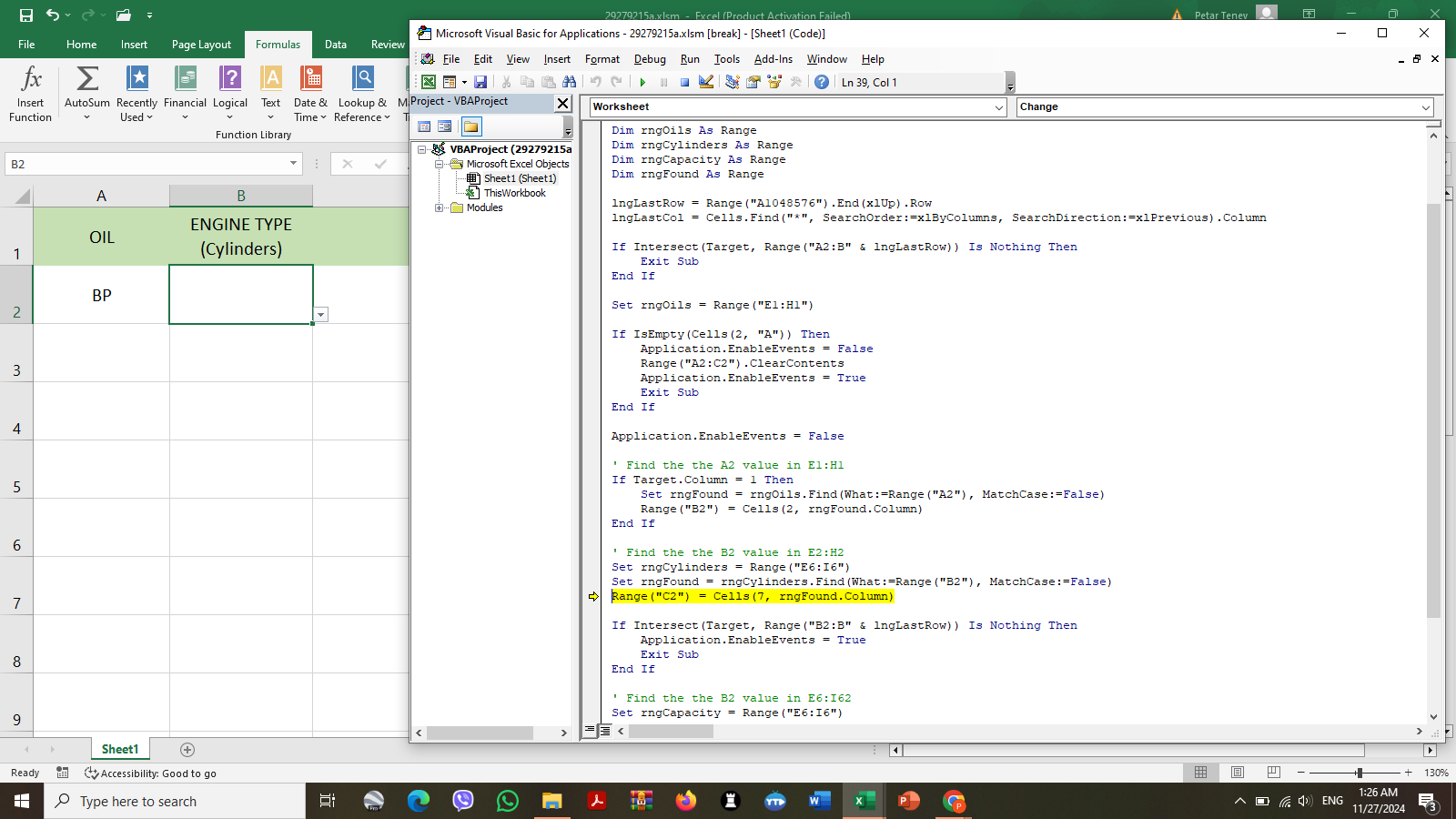This screenshot has width=1456, height=819.
Task: Click the Sheet1 worksheet tab
Action: [120, 749]
